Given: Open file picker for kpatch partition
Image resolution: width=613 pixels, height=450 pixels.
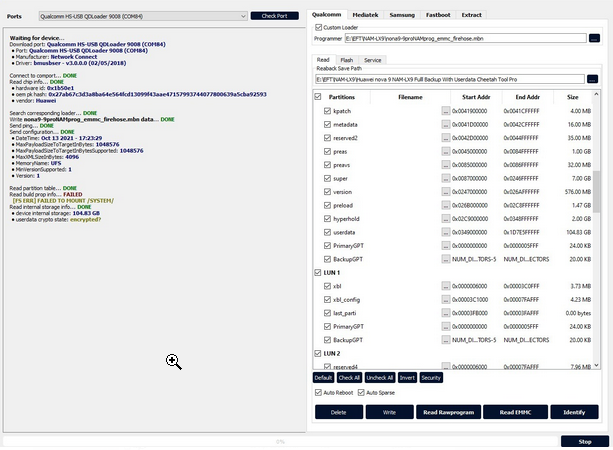Looking at the screenshot, I should (445, 111).
